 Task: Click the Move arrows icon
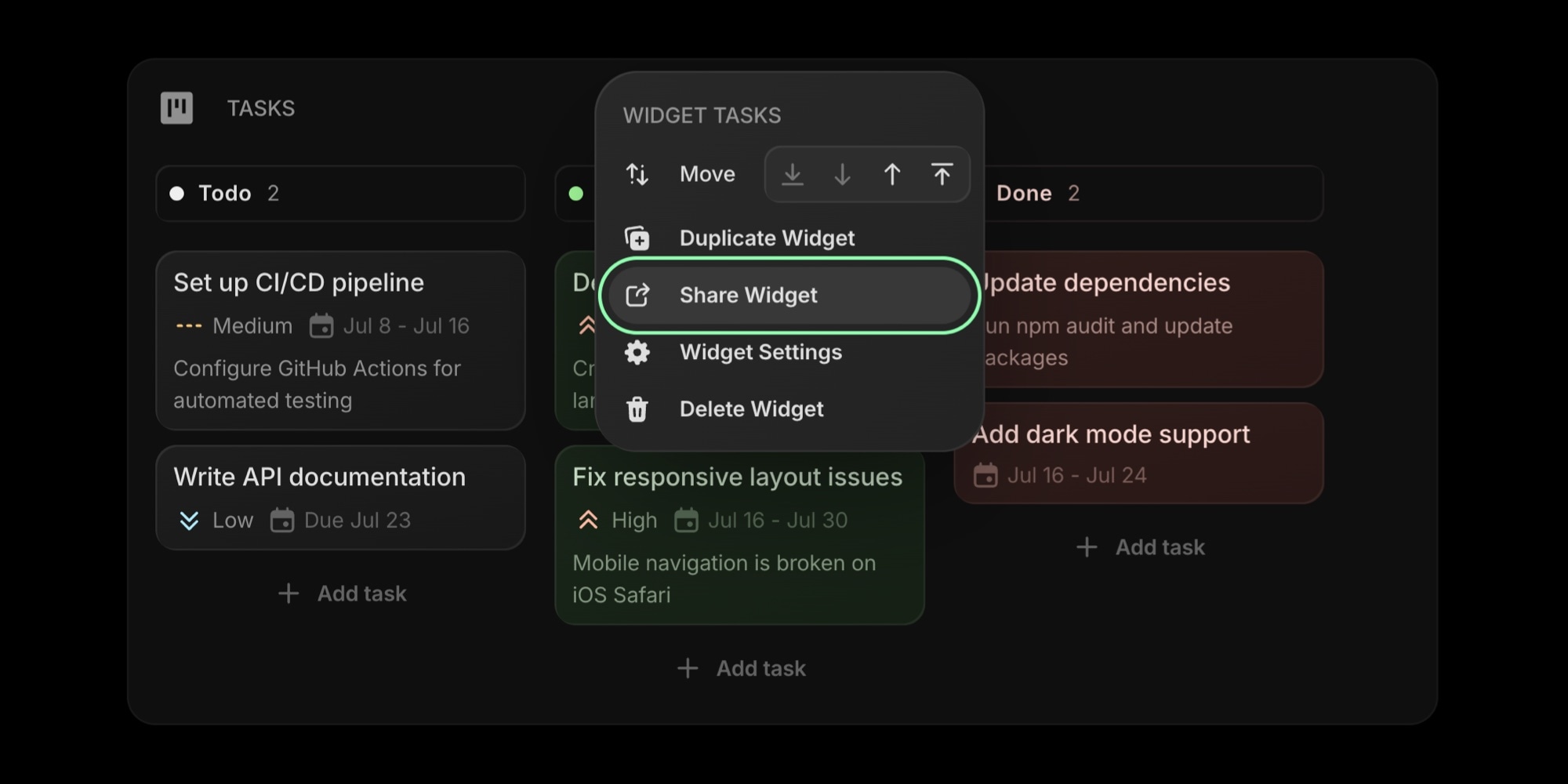coord(637,174)
